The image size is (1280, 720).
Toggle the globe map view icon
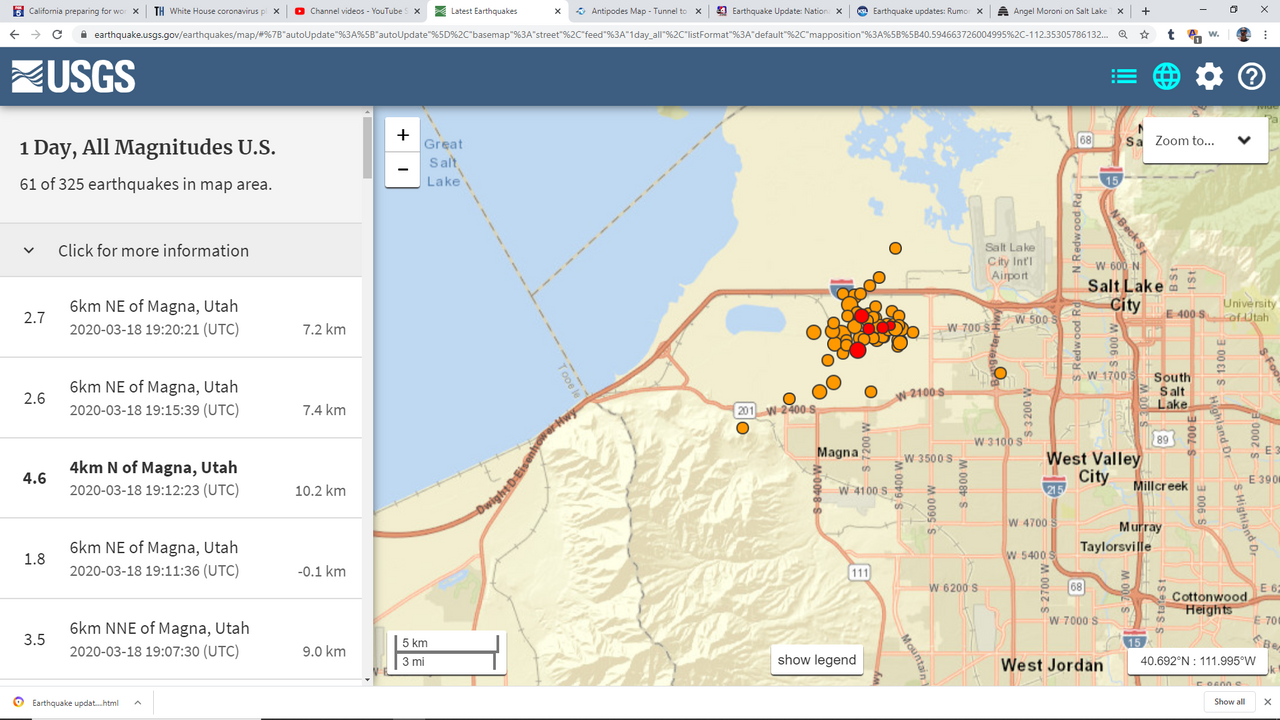(1166, 76)
